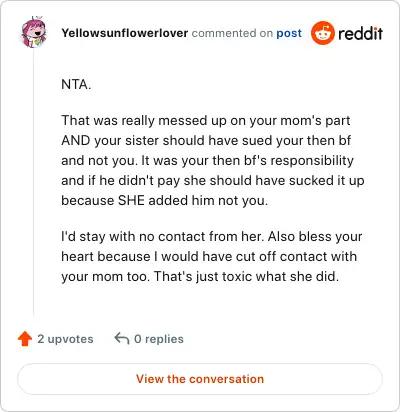Click the line starting "and not you. It was"
Image resolution: width=400 pixels, height=412 pixels.
point(207,160)
